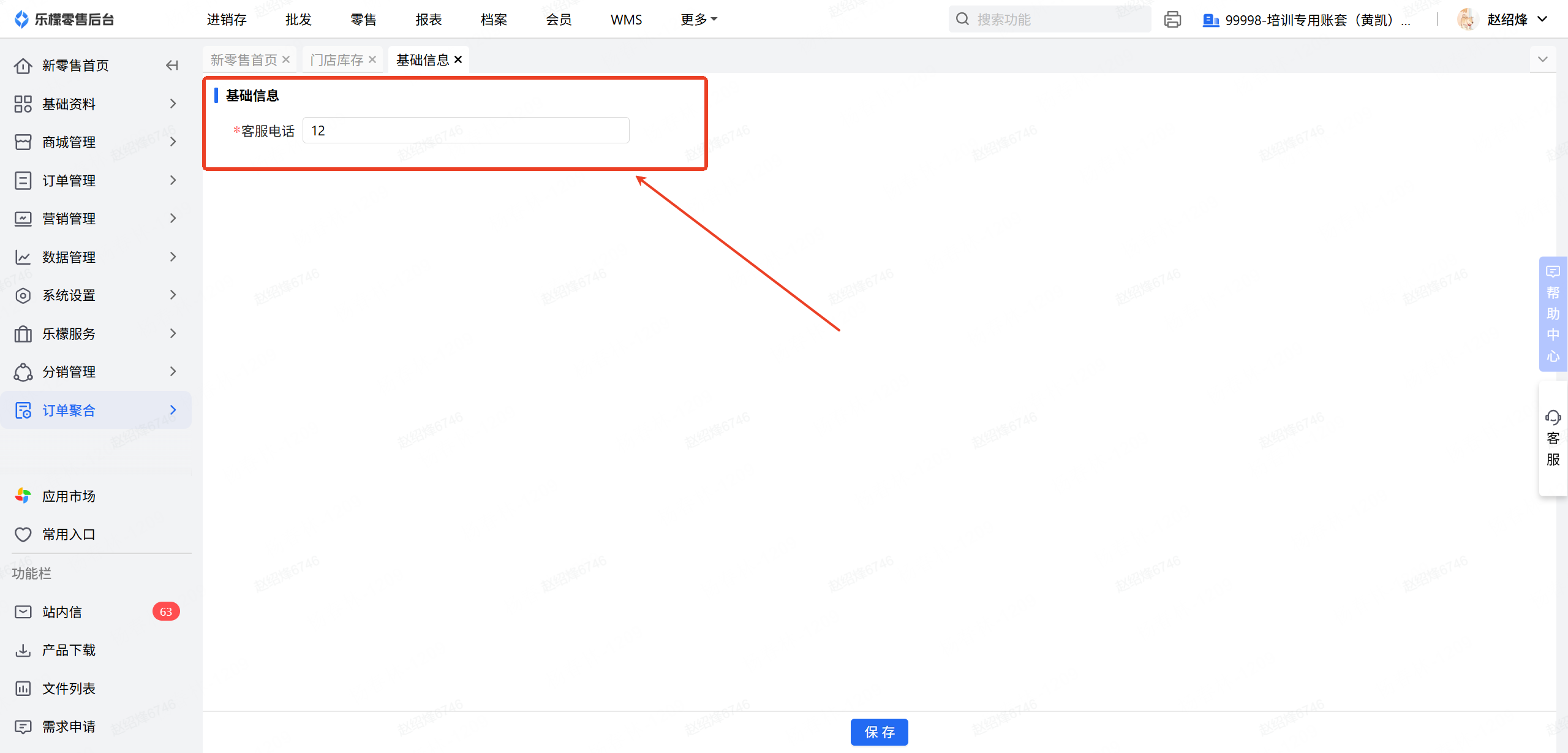The height and width of the screenshot is (753, 1568).
Task: Collapse the sidebar with the arrow icon
Action: (x=172, y=66)
